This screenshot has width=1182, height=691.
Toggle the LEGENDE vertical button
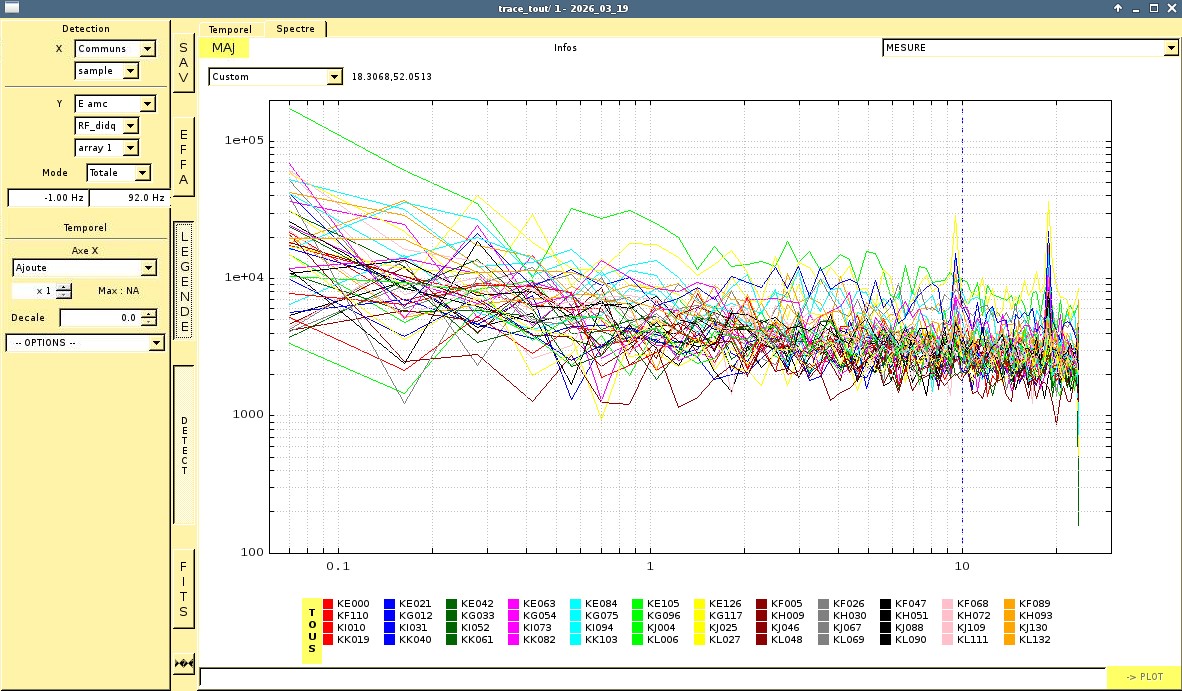coord(184,280)
